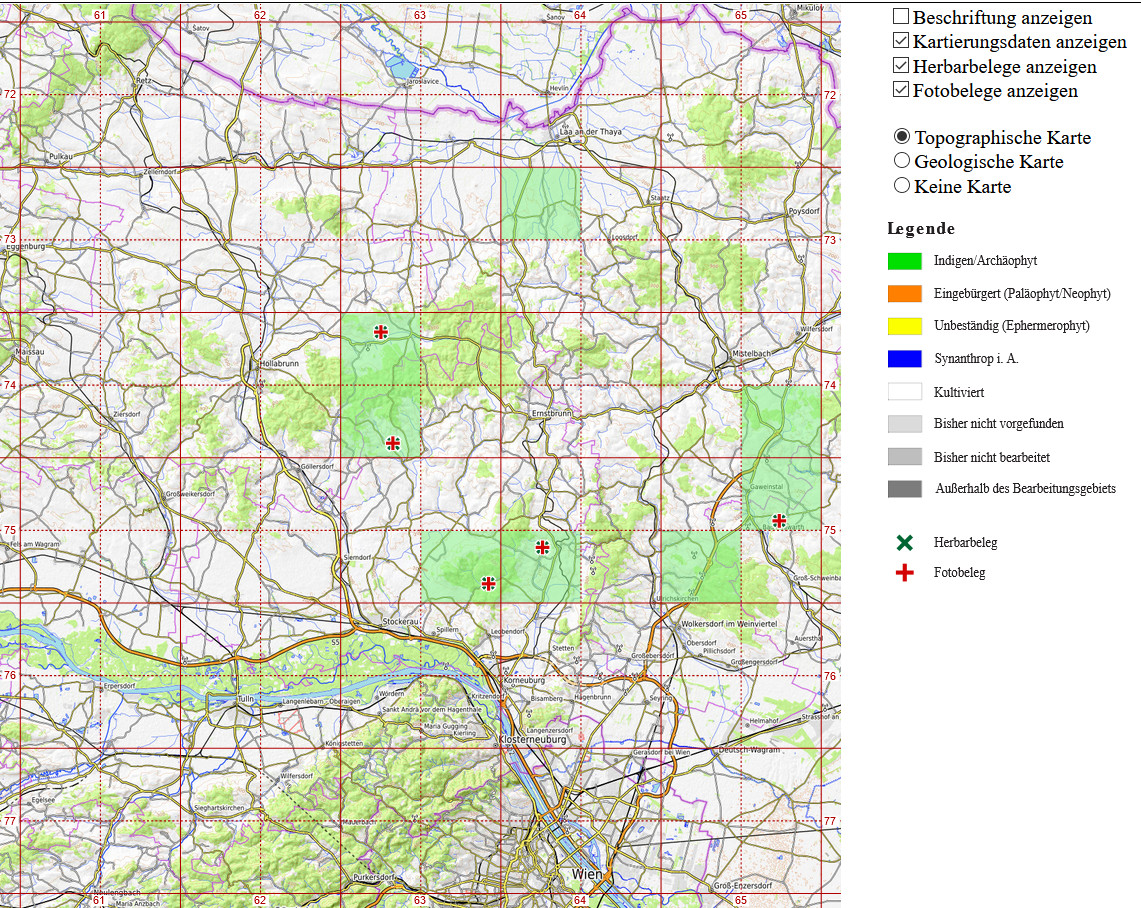Click the orange Eingebürgert legend swatch
Image resolution: width=1141 pixels, height=908 pixels.
[905, 293]
